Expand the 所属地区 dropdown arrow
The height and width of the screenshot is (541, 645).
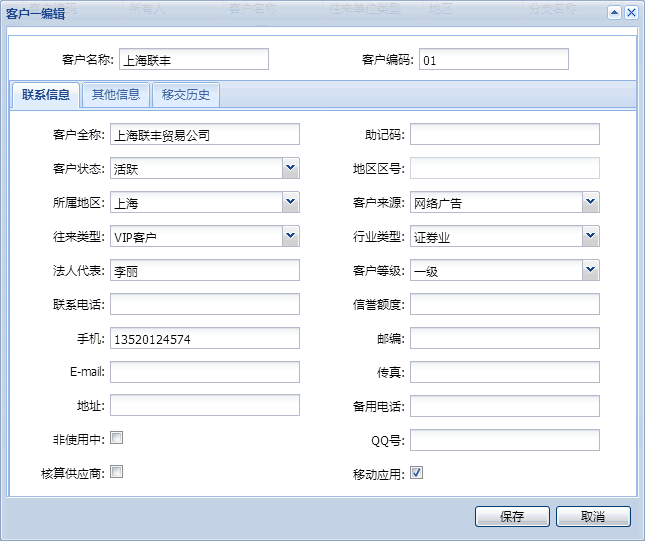coord(290,202)
